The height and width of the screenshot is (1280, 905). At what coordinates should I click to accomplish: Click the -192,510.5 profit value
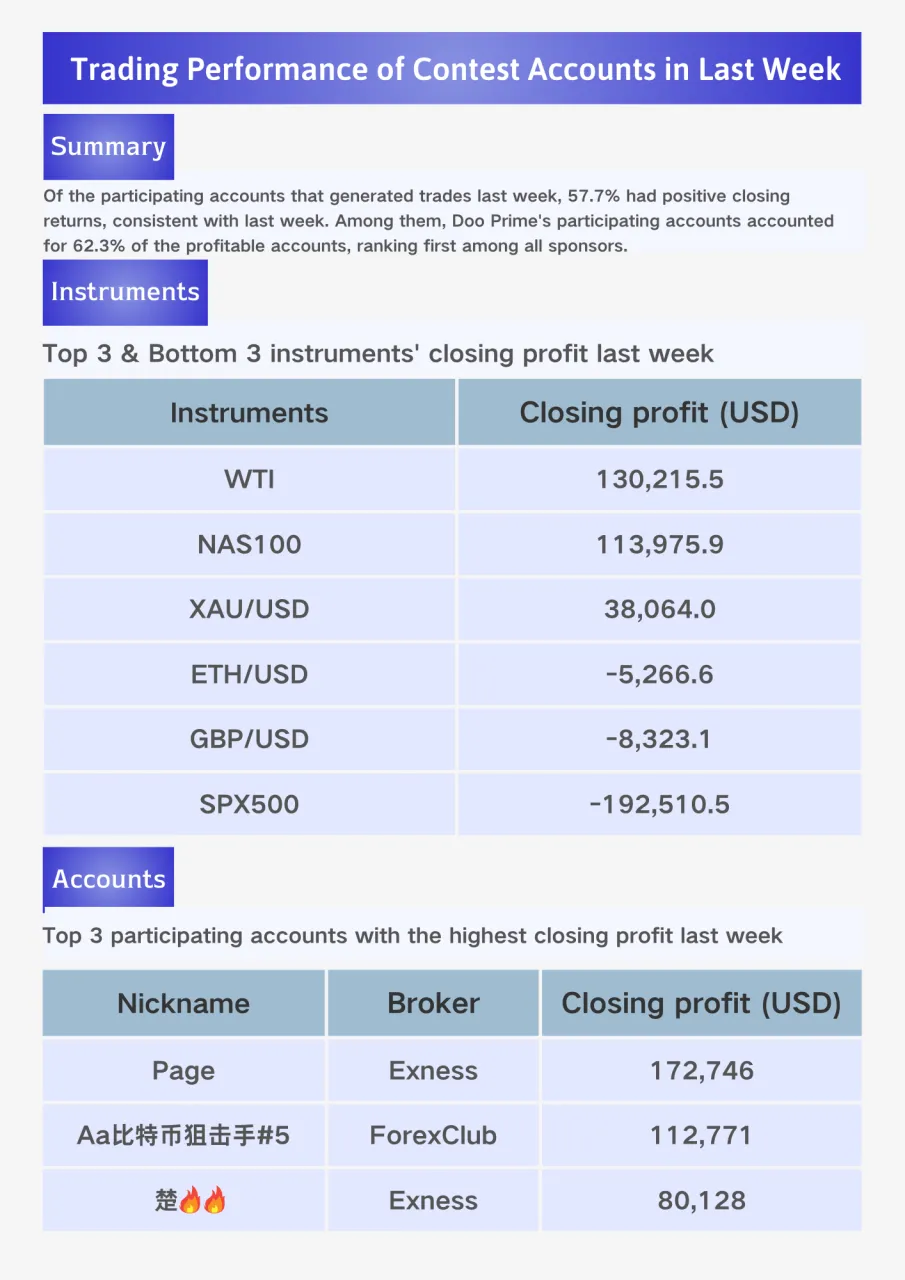660,804
